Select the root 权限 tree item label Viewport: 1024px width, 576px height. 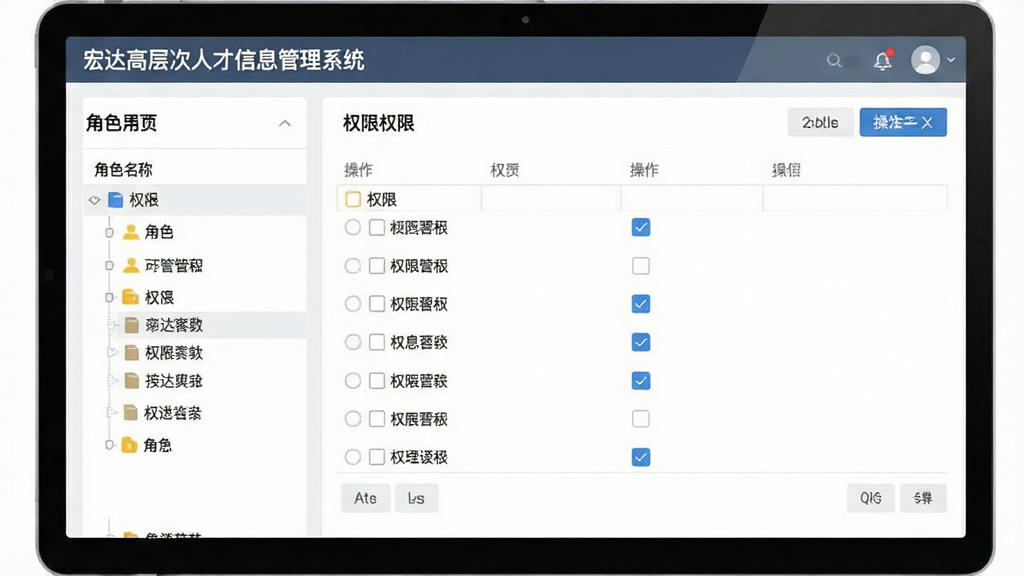pos(144,200)
